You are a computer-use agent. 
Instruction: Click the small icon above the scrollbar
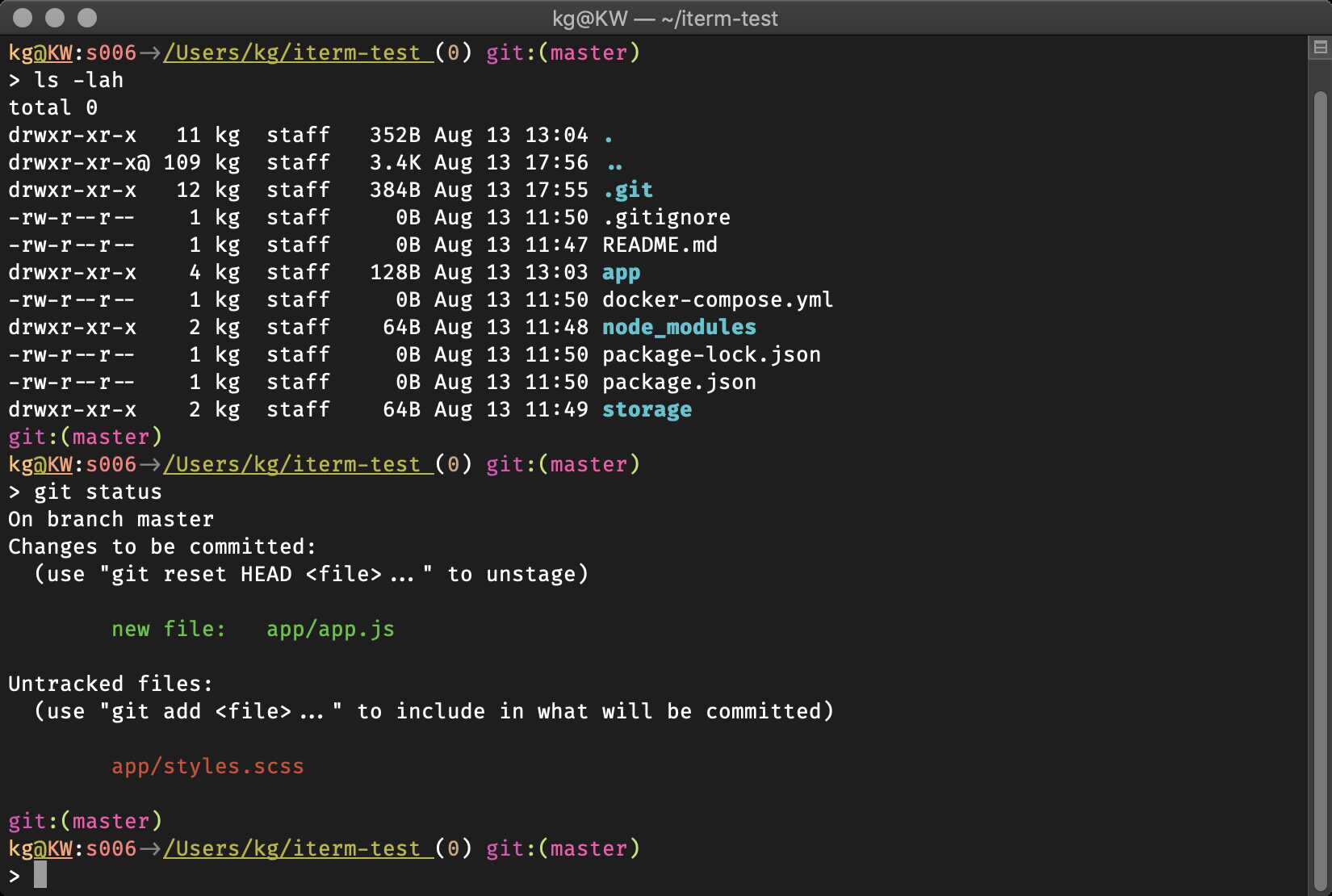[x=1320, y=48]
